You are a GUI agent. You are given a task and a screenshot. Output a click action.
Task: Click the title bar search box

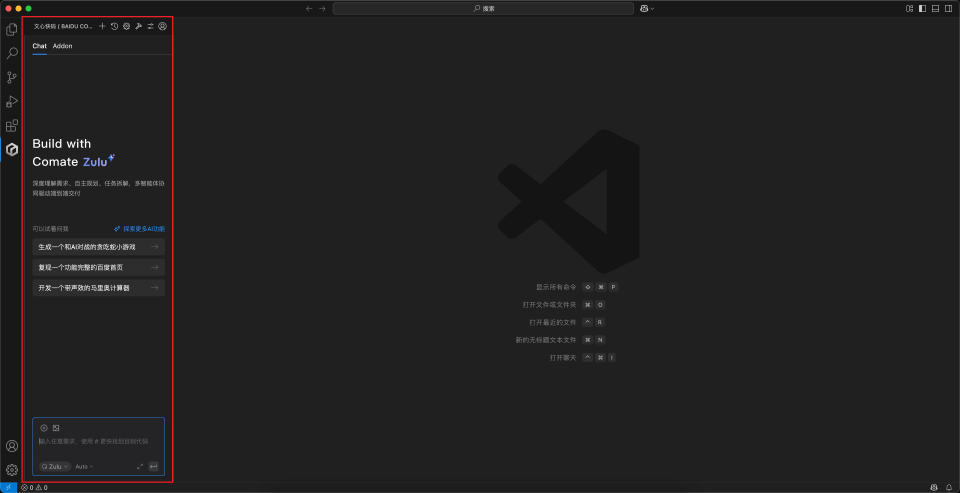pyautogui.click(x=483, y=9)
